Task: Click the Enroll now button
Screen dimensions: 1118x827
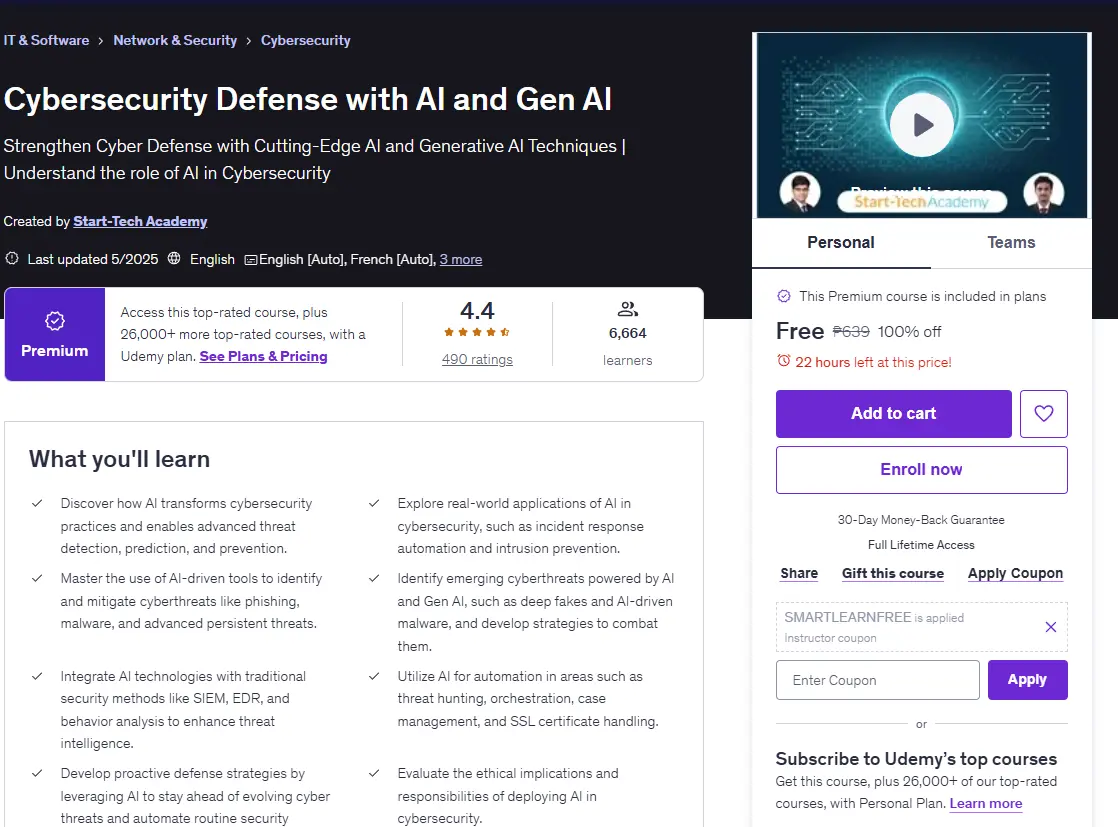Action: tap(921, 470)
